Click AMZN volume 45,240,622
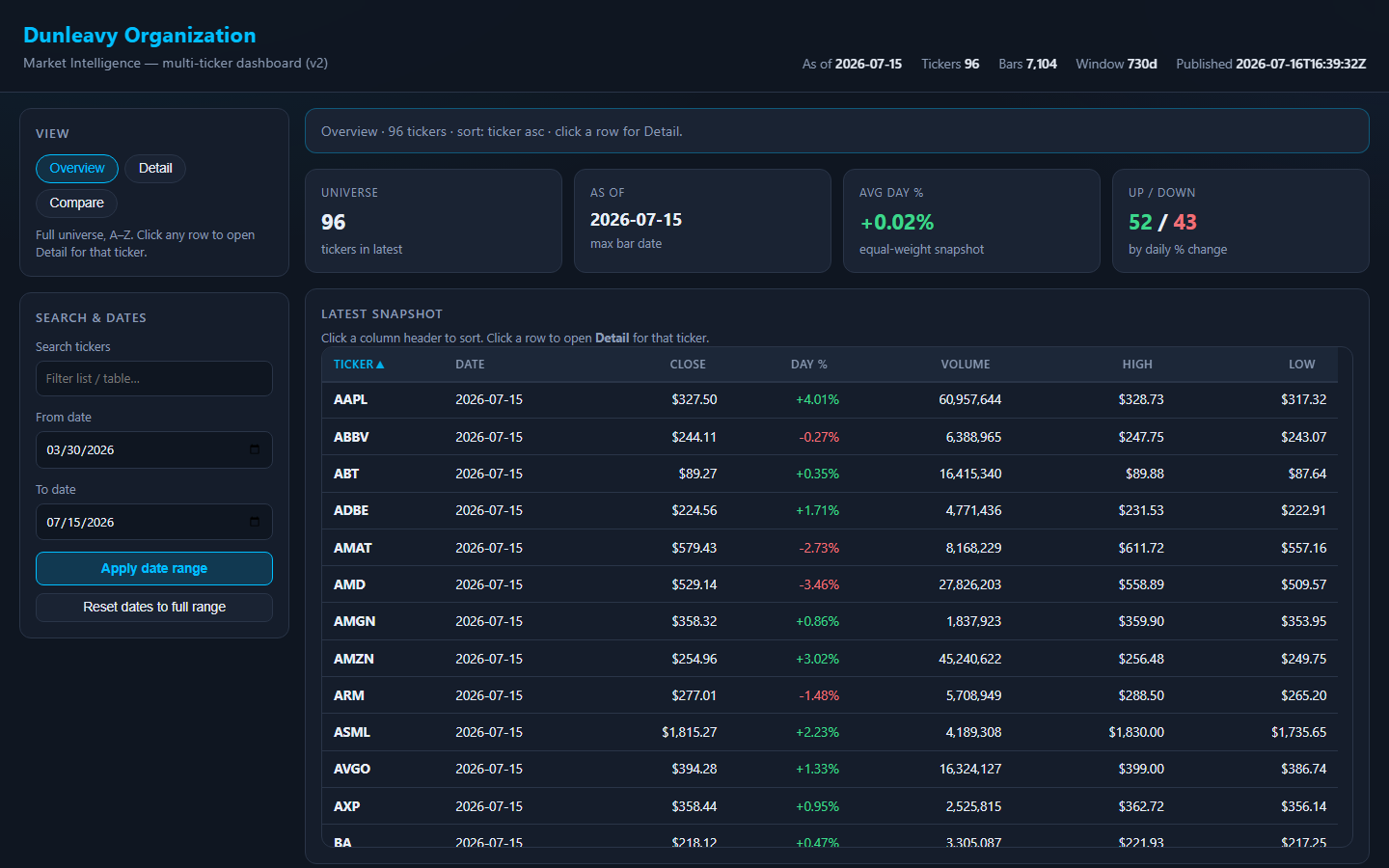 point(969,659)
